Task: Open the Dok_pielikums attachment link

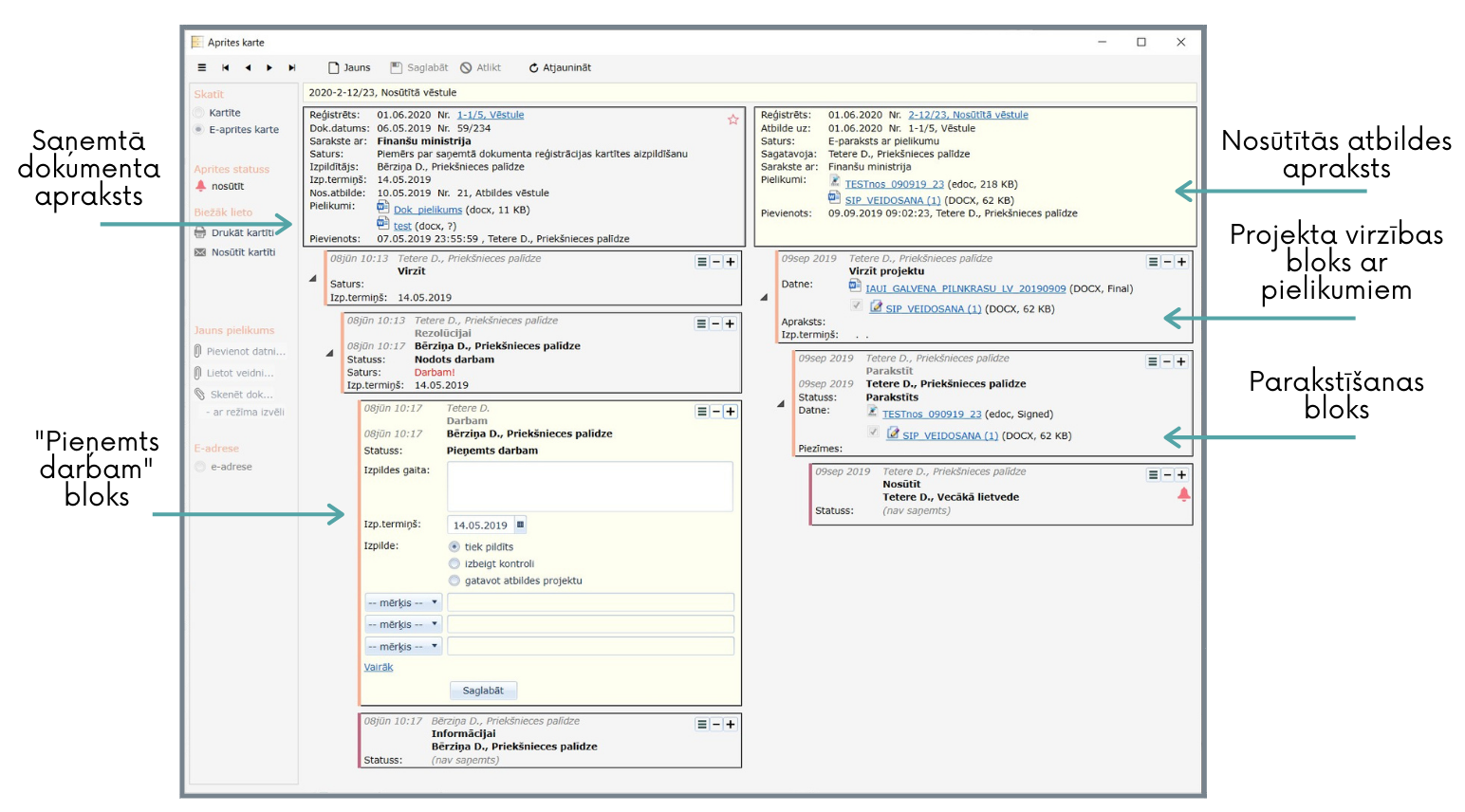Action: (x=427, y=210)
